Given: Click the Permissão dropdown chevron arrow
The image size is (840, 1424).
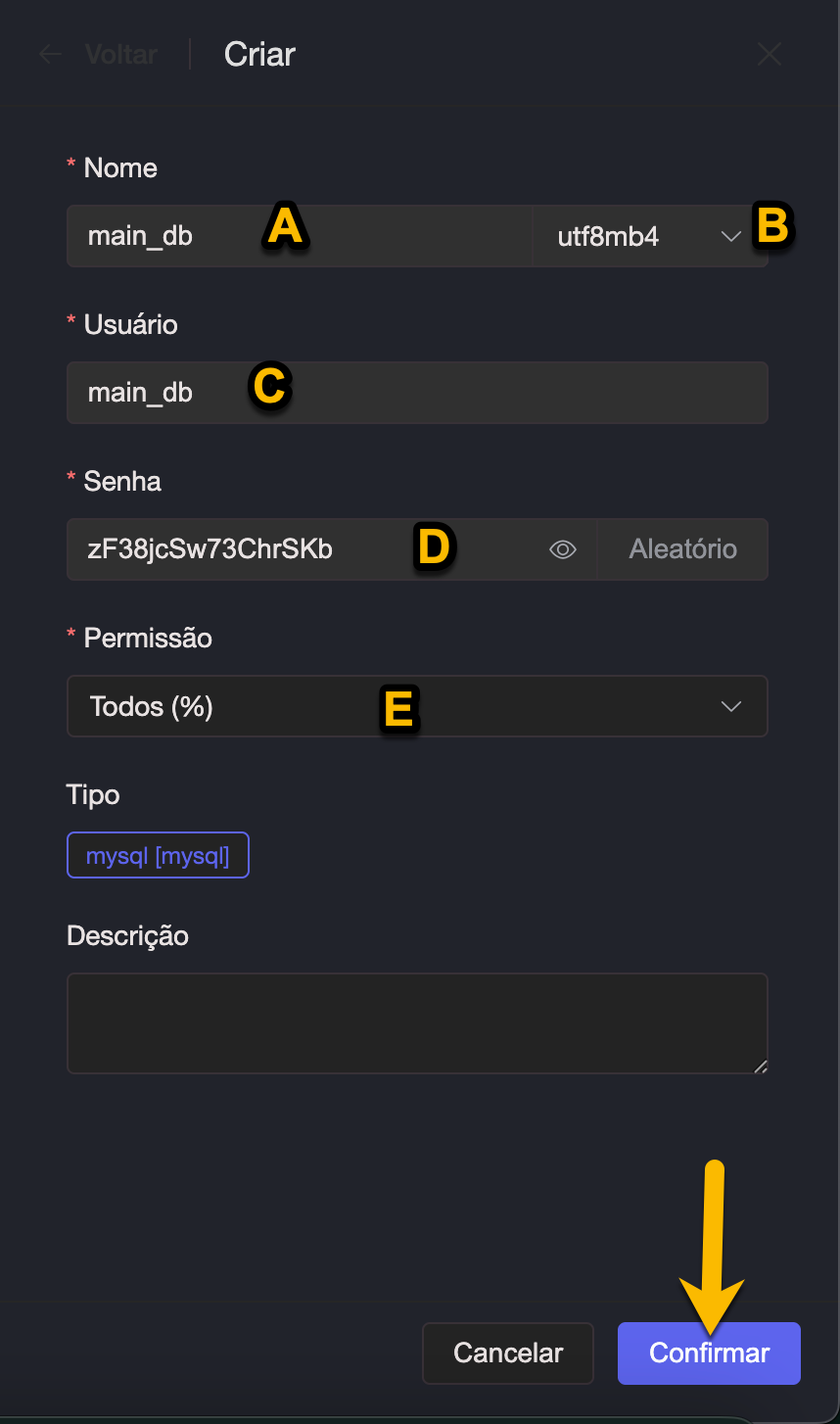Looking at the screenshot, I should pyautogui.click(x=730, y=706).
